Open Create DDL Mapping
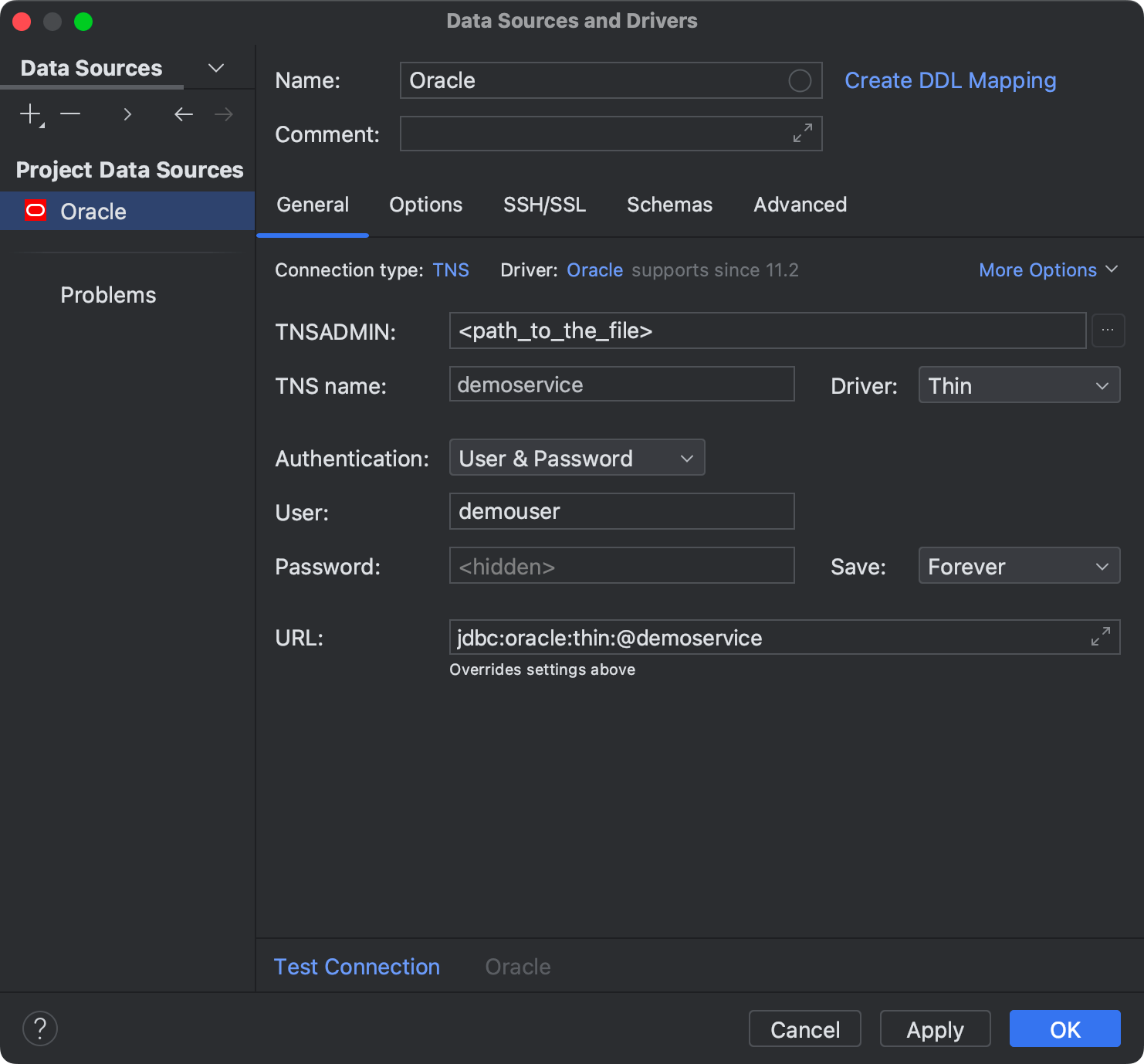The width and height of the screenshot is (1144, 1064). pos(950,80)
